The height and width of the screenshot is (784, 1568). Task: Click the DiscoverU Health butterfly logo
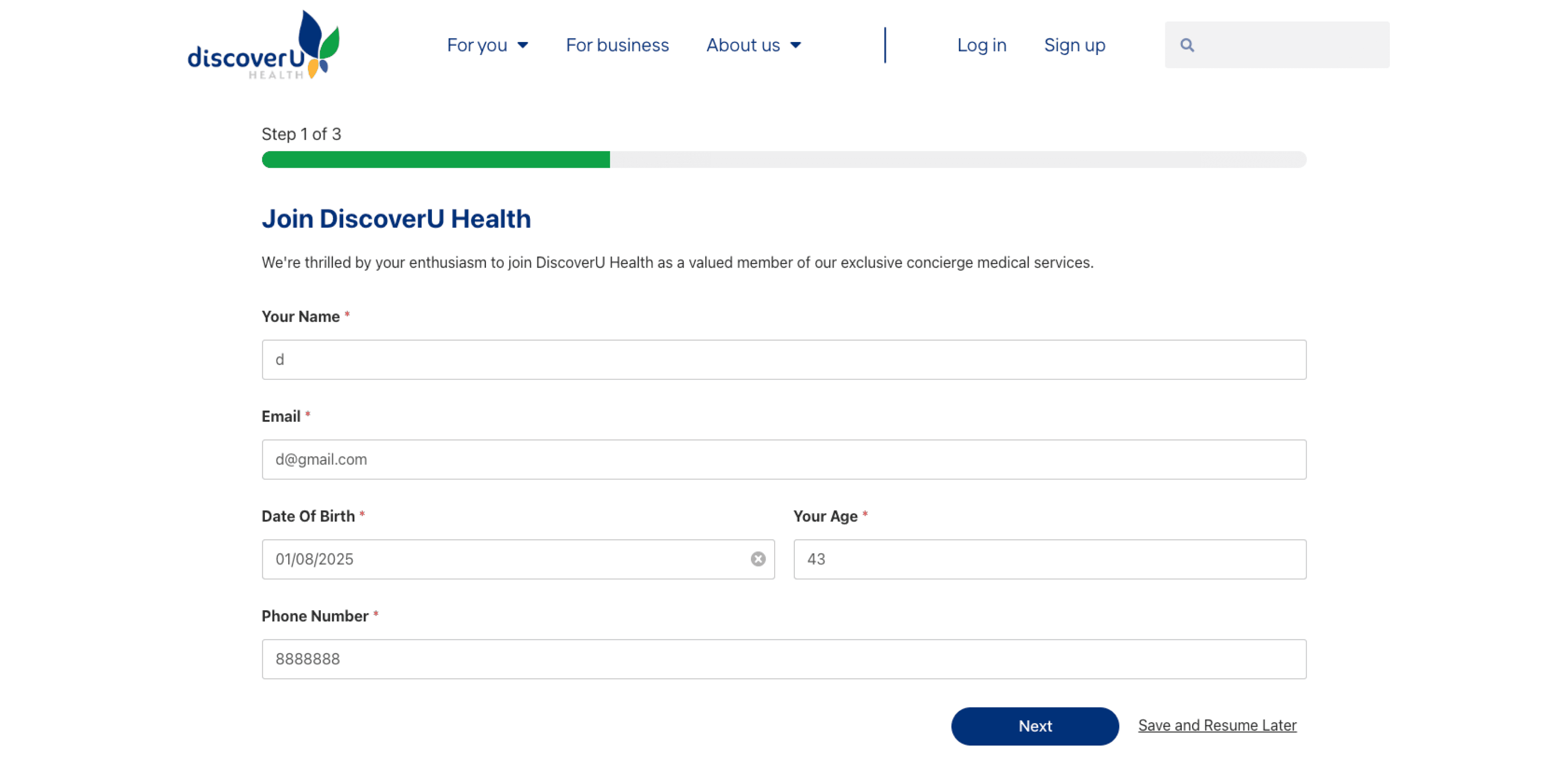(264, 46)
